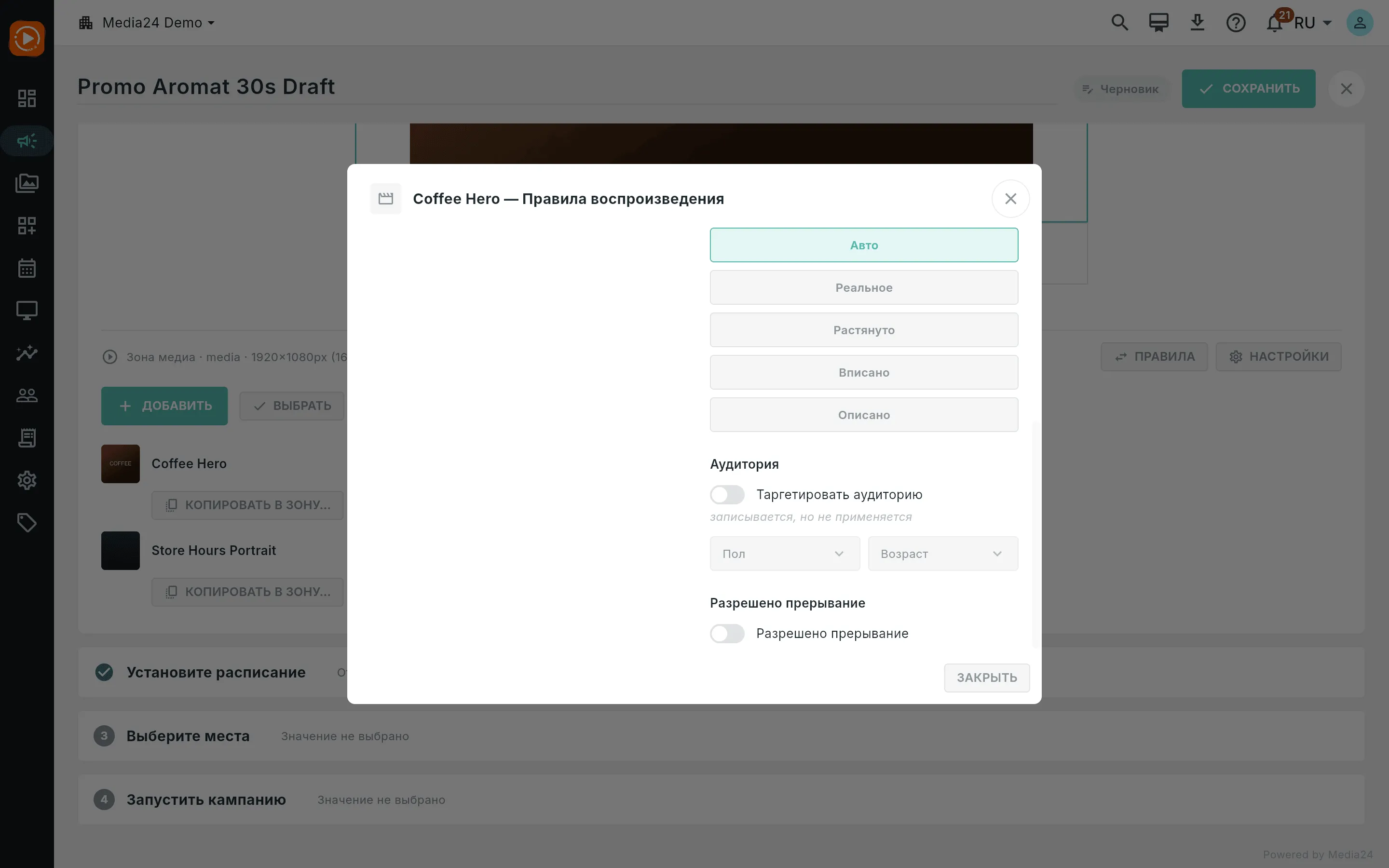Image resolution: width=1389 pixels, height=868 pixels.
Task: Expand the Пол dropdown
Action: (785, 554)
